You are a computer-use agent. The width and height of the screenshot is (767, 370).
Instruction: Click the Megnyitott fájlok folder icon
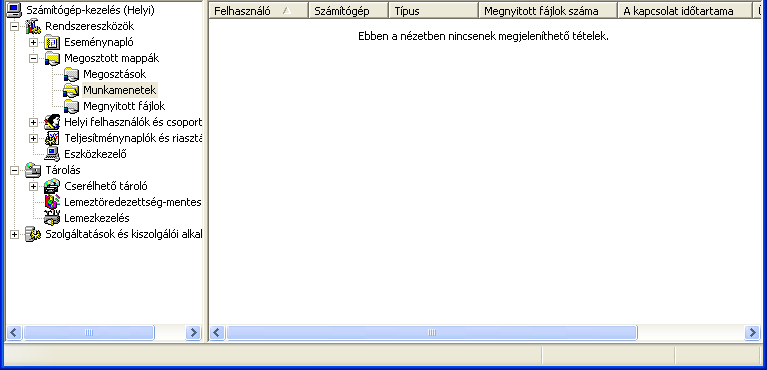(x=71, y=106)
